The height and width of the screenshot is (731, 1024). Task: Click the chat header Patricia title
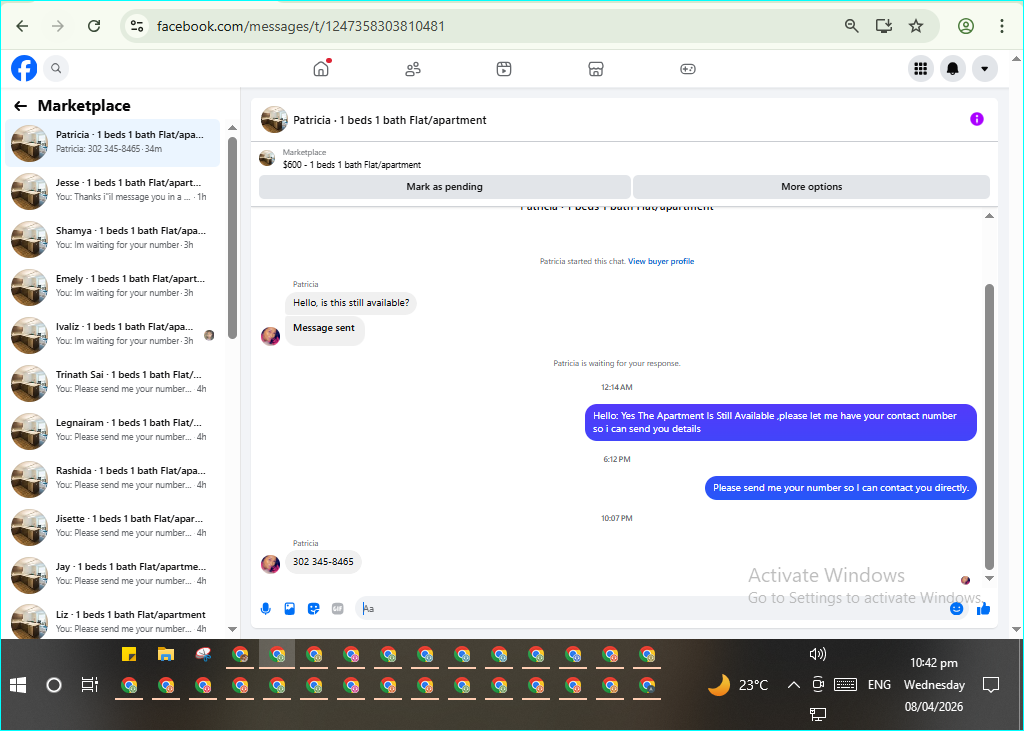[x=389, y=120]
